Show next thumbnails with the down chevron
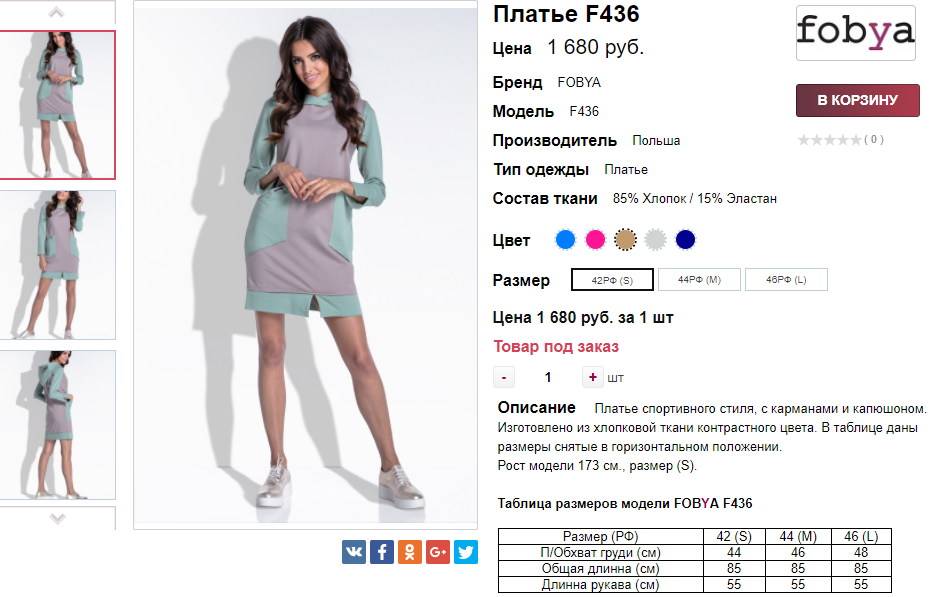948x597 pixels. pyautogui.click(x=57, y=518)
